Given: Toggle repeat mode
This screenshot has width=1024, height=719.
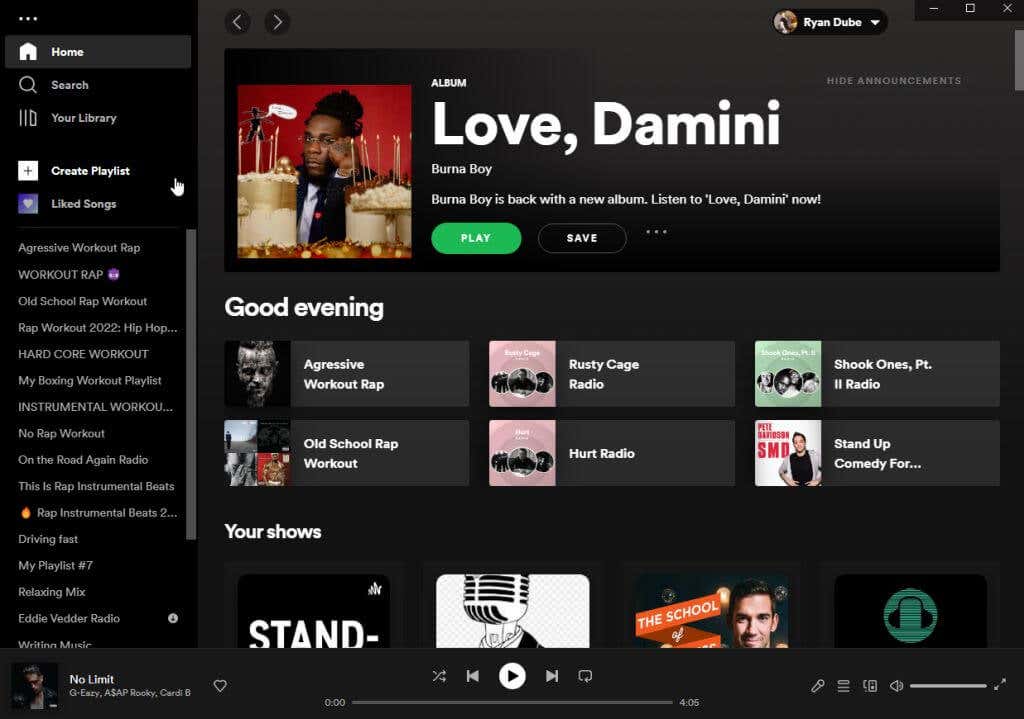Looking at the screenshot, I should point(585,676).
